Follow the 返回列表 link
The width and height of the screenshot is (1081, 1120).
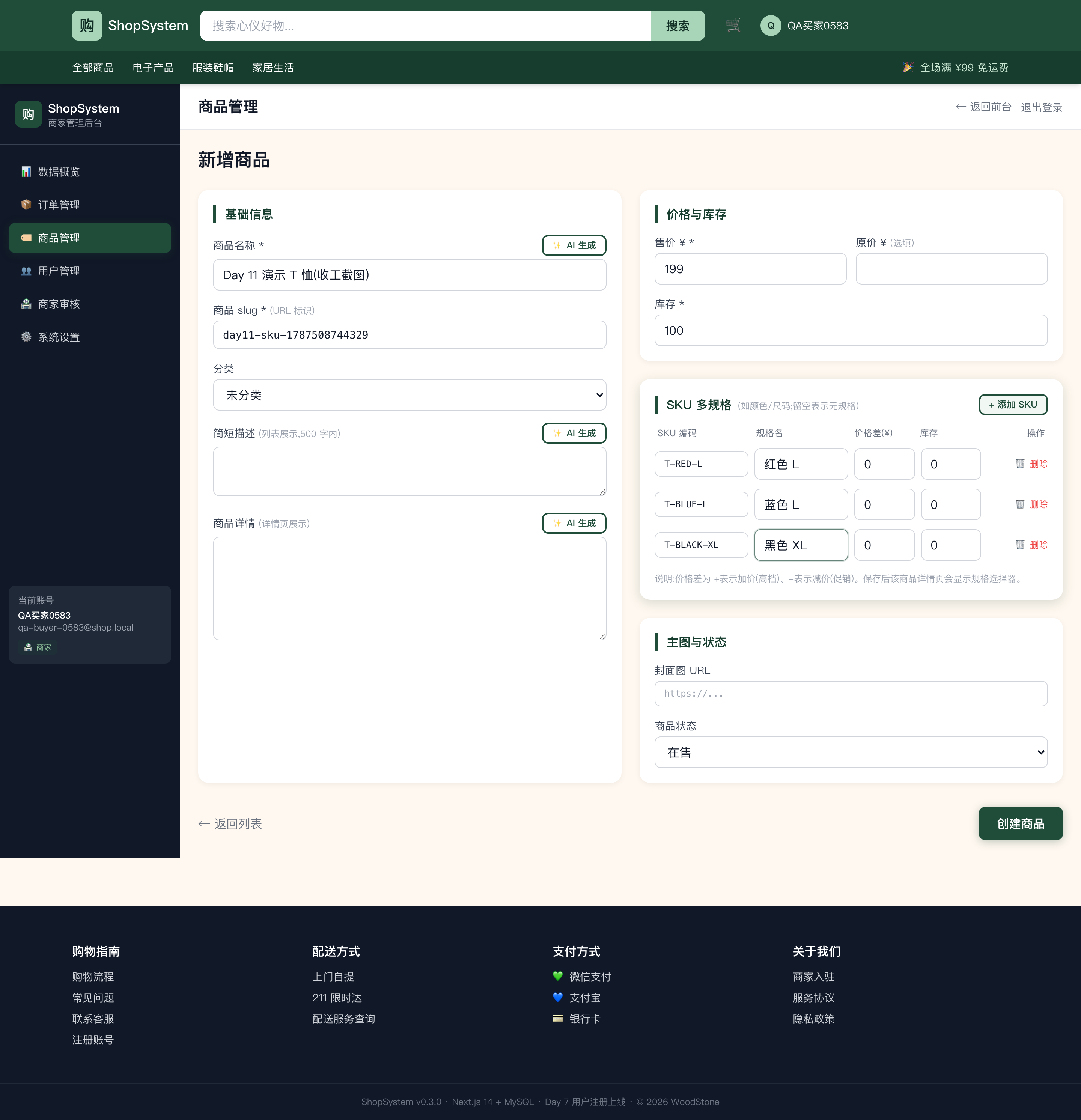230,823
